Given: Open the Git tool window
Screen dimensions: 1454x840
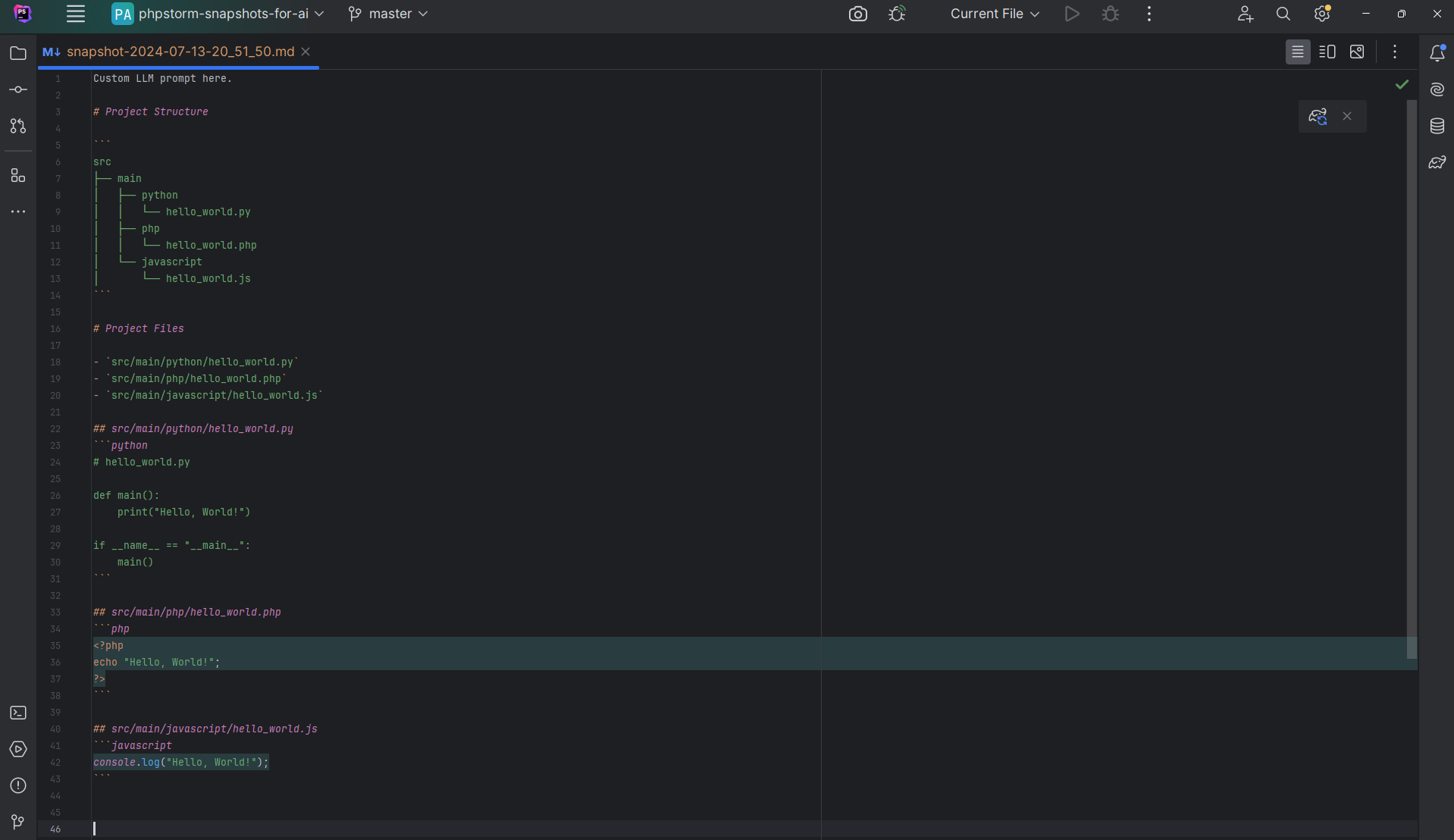Looking at the screenshot, I should (18, 822).
